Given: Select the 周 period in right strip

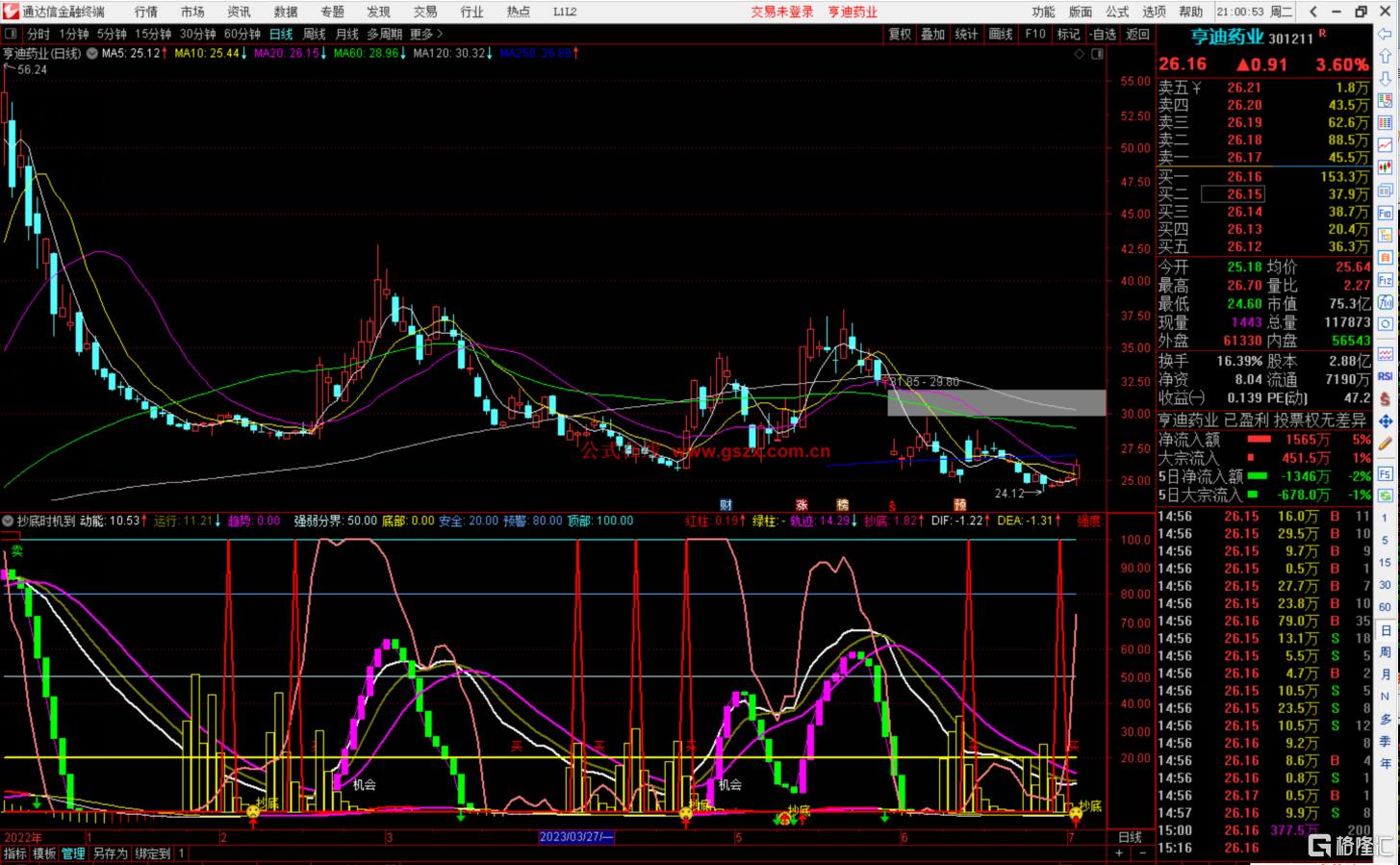Looking at the screenshot, I should [x=1386, y=651].
